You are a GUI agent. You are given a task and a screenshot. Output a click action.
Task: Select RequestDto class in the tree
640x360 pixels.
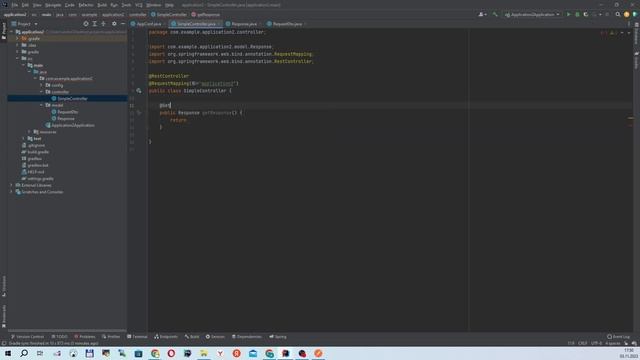click(68, 112)
